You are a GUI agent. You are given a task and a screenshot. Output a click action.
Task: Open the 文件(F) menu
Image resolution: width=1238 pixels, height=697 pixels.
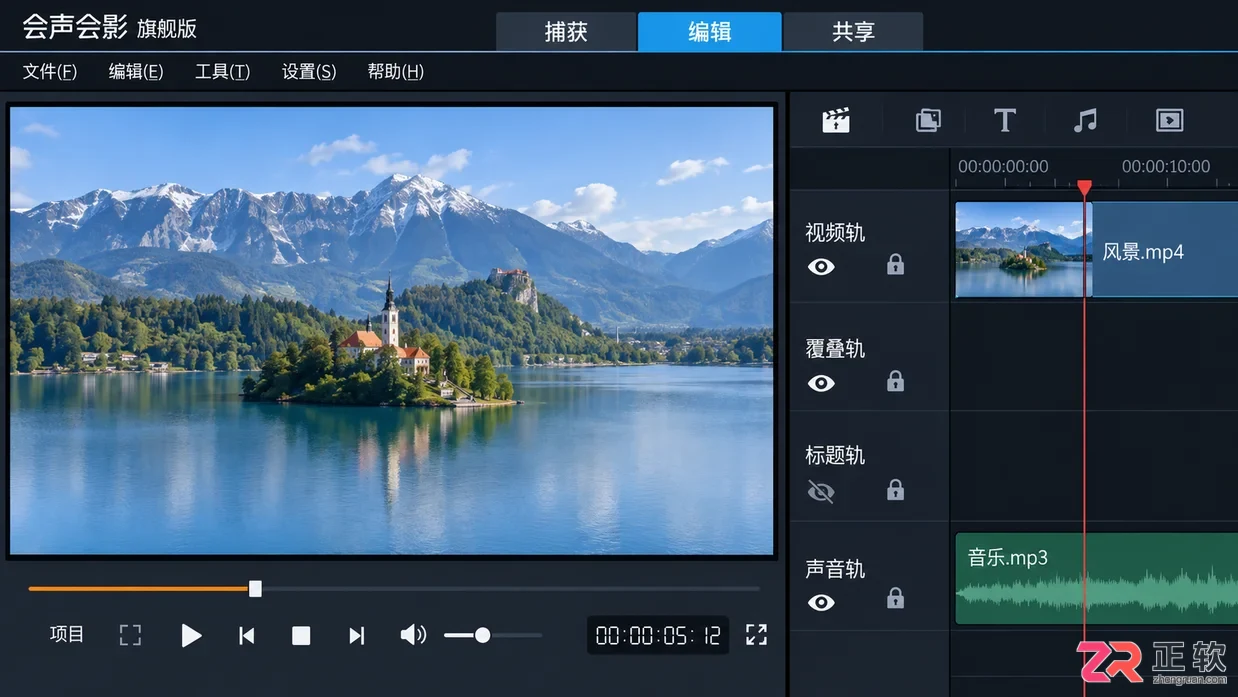(x=50, y=72)
